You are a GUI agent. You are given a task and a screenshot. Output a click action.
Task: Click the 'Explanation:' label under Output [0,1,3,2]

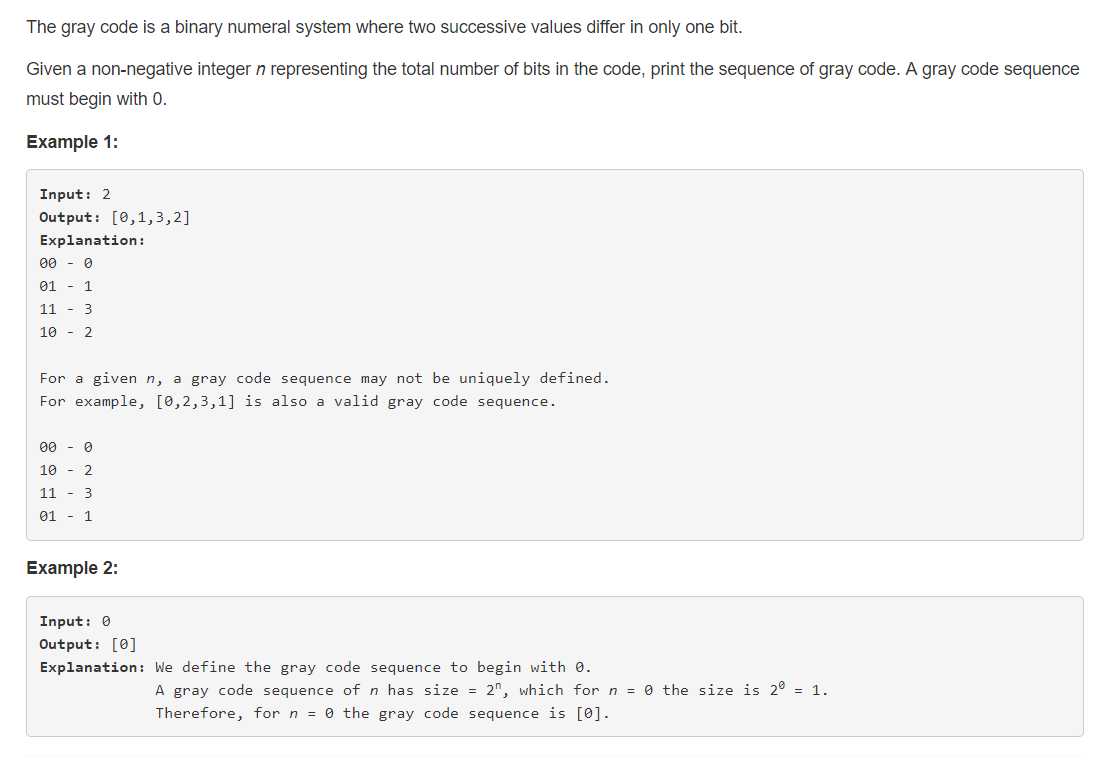click(92, 240)
